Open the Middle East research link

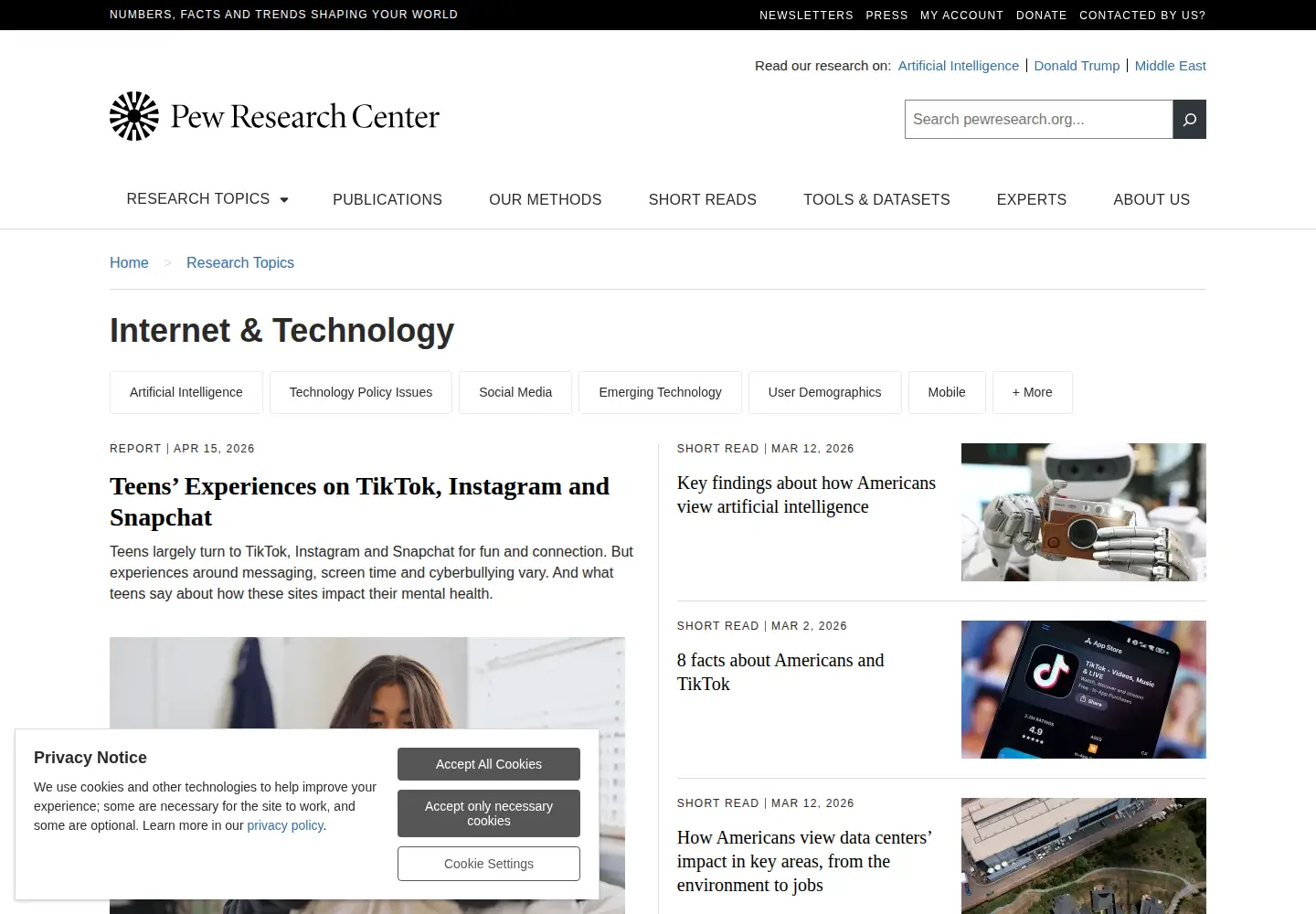point(1171,66)
